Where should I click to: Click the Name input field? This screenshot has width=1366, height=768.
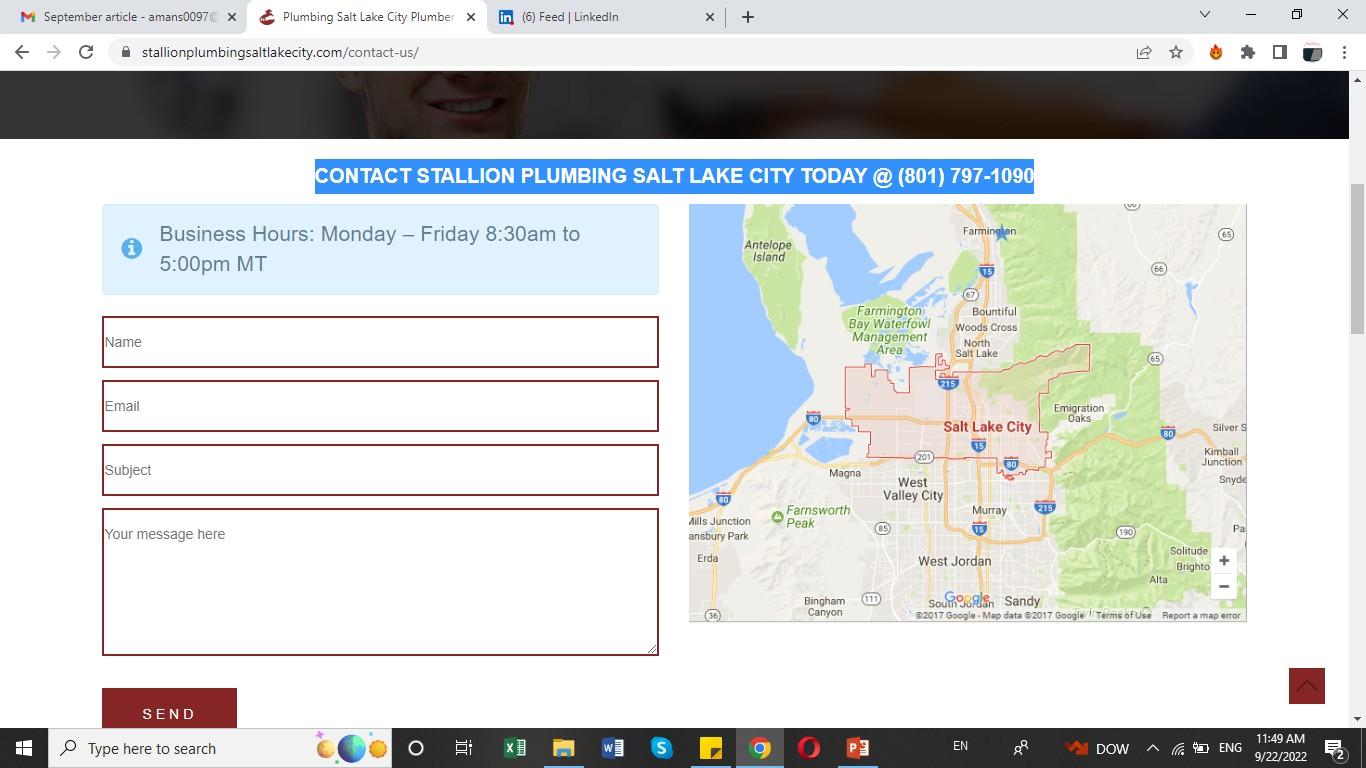click(380, 342)
